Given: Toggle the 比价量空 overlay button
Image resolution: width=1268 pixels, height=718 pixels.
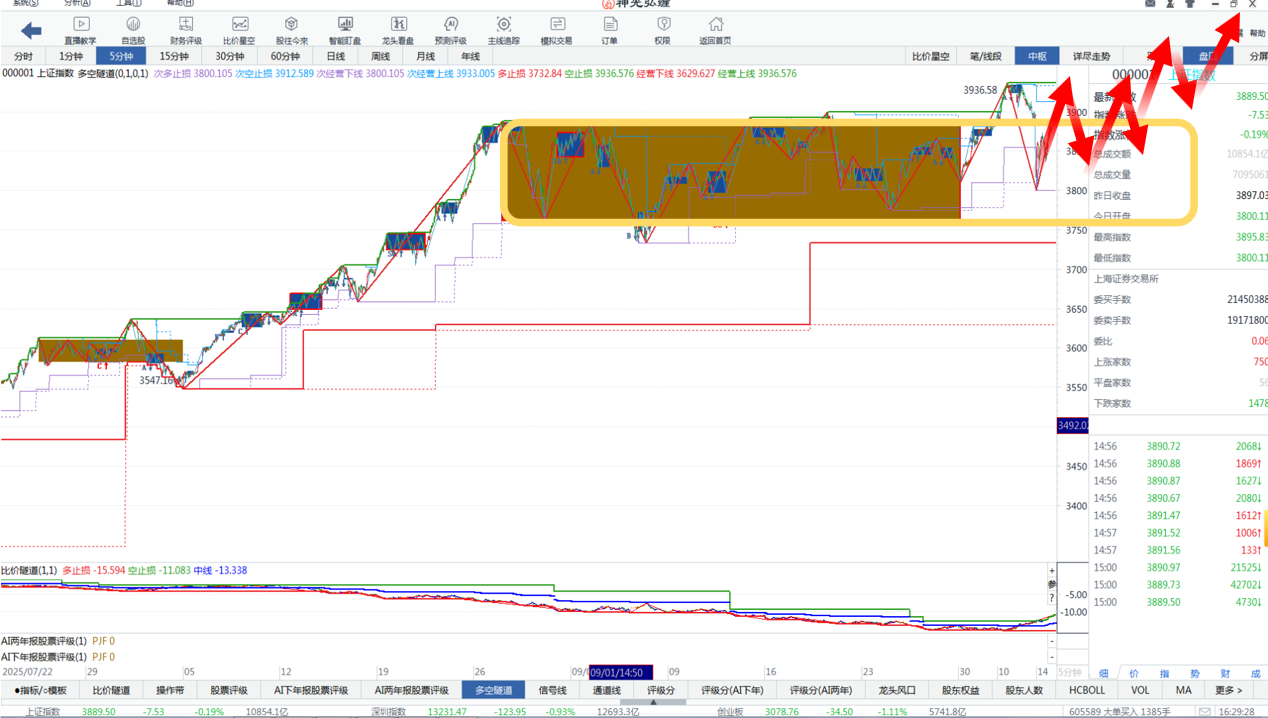Looking at the screenshot, I should tap(930, 56).
